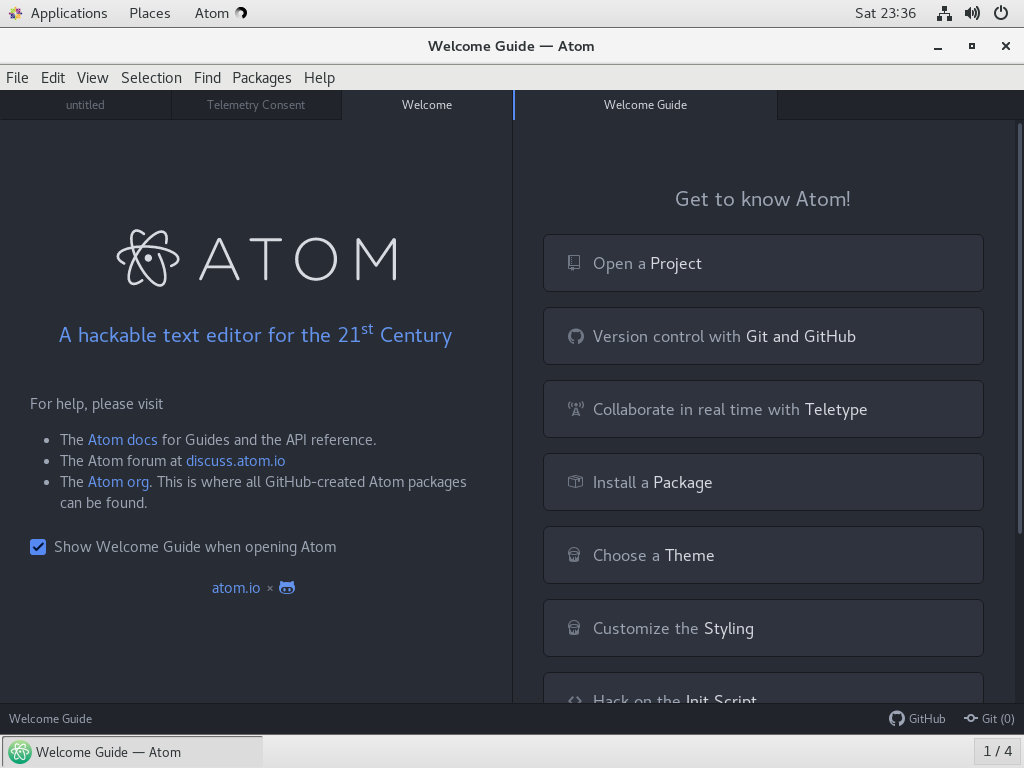Click the Sat 23:36 clock
This screenshot has width=1024, height=768.
[885, 13]
